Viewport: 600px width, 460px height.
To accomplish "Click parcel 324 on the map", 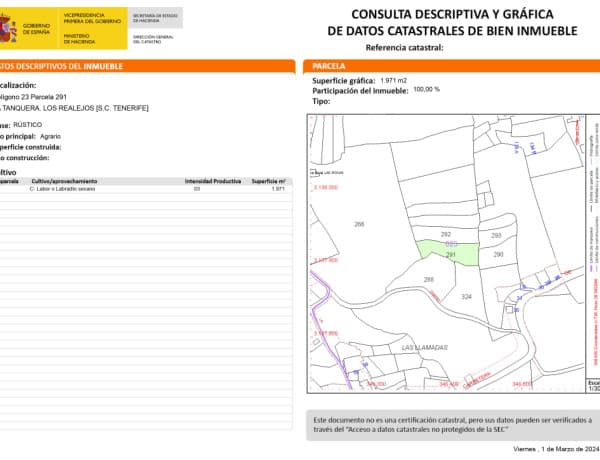I will [466, 297].
